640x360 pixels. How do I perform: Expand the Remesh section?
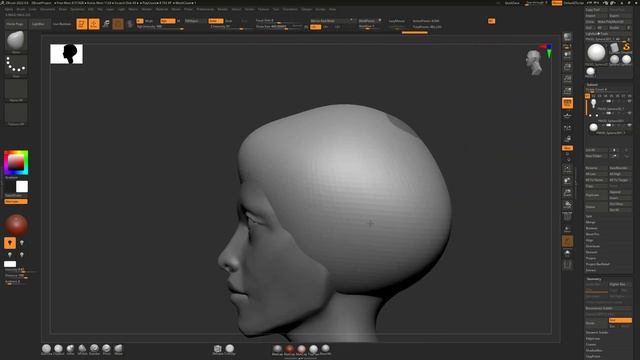click(591, 252)
